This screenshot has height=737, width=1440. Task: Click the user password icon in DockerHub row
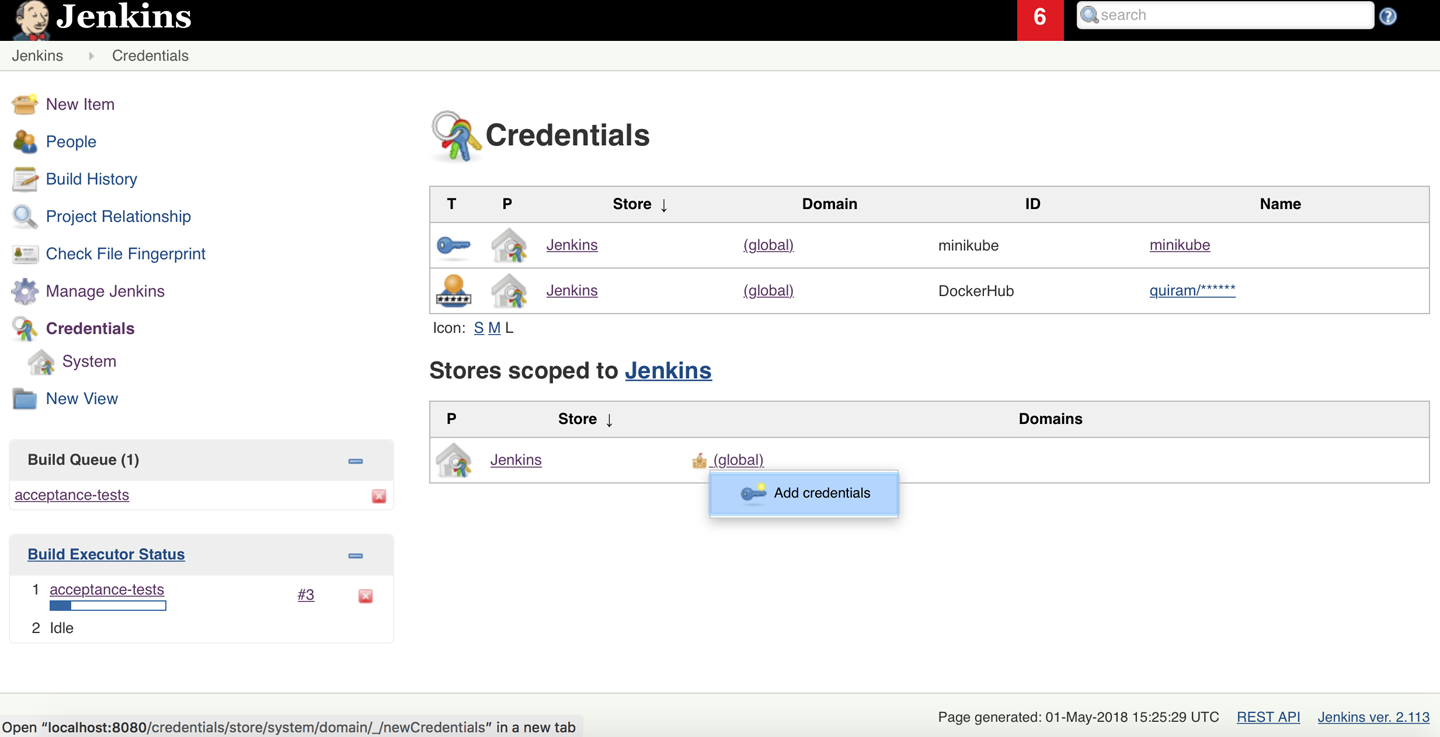click(x=454, y=291)
